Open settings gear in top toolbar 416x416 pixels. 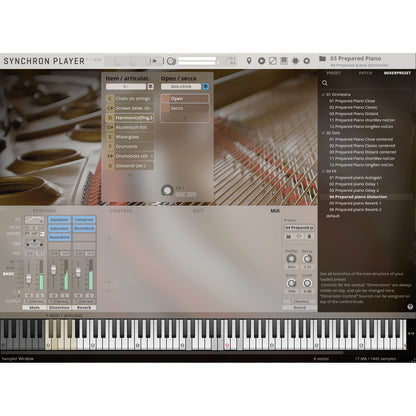pyautogui.click(x=307, y=61)
